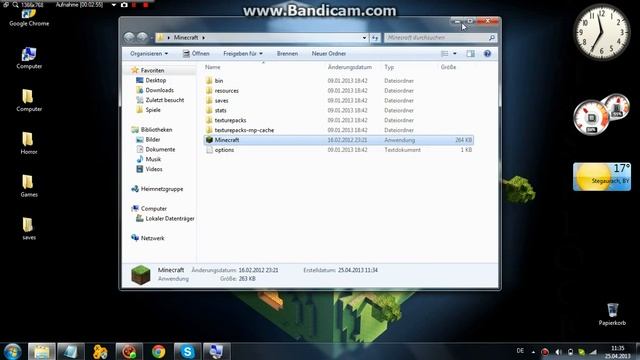The height and width of the screenshot is (360, 640).
Task: Click the analog clock gadget
Action: (x=602, y=32)
